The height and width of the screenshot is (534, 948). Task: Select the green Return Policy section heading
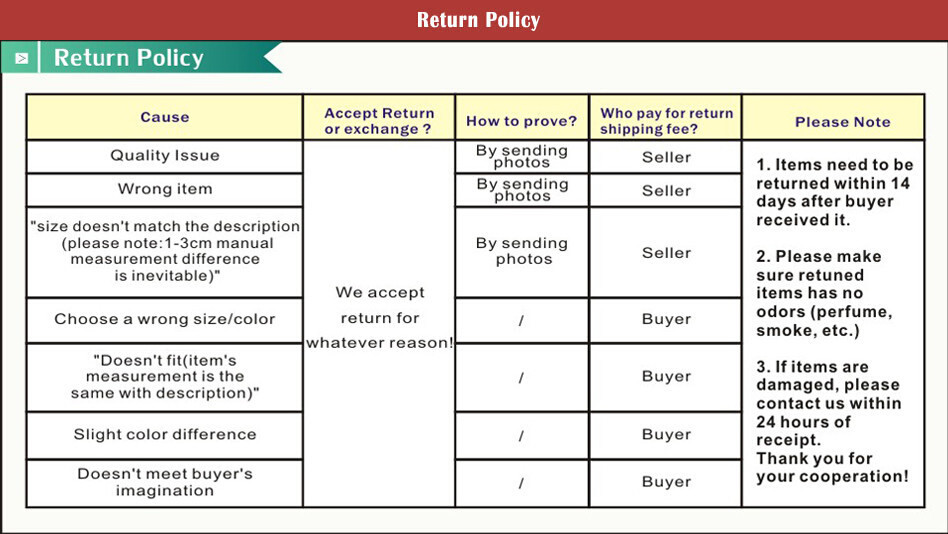click(x=129, y=58)
